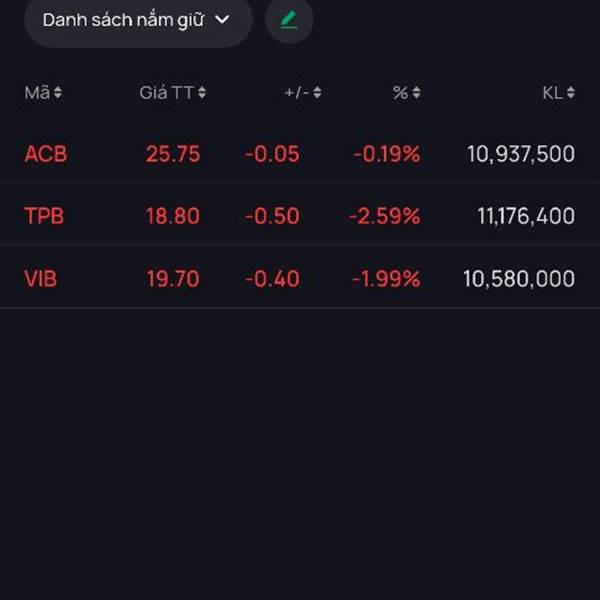Sort by % column arrows
Image resolution: width=600 pixels, height=600 pixels.
[x=417, y=93]
